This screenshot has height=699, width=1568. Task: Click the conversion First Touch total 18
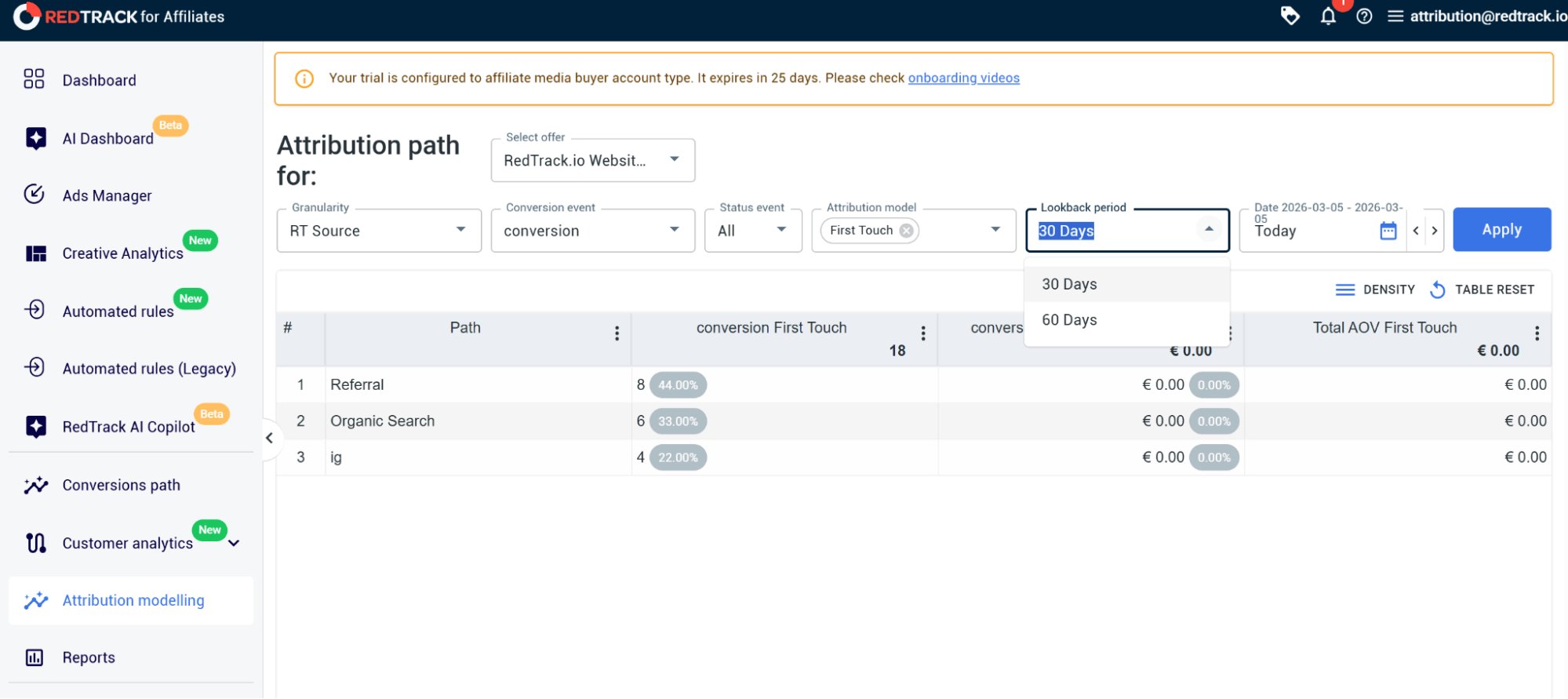point(897,351)
